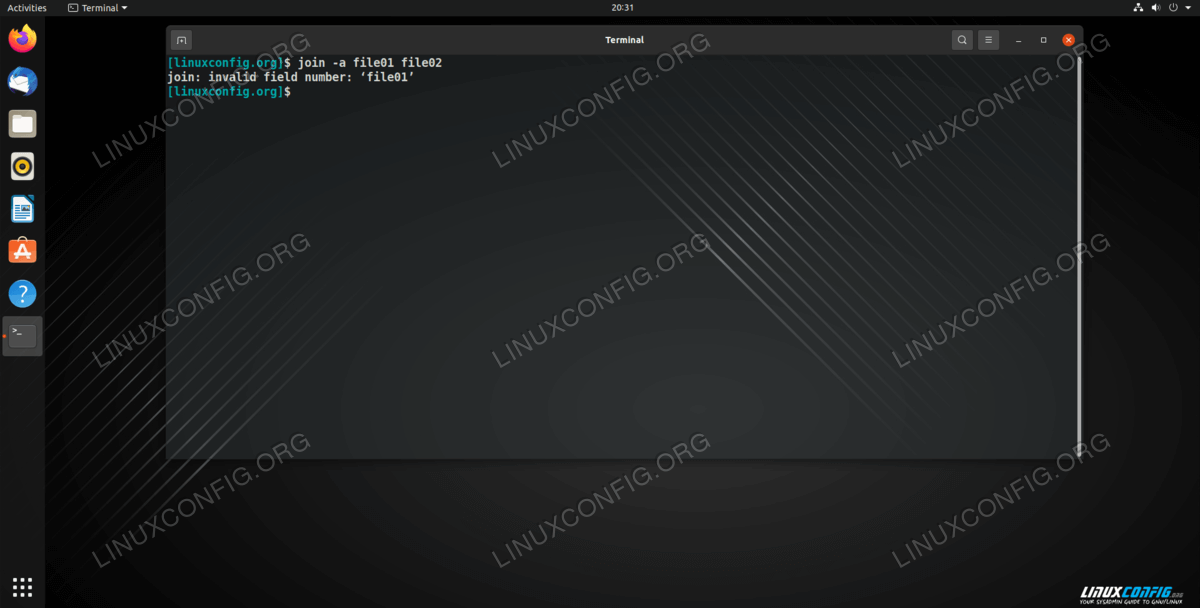Open the clock showing 20:31
Image resolution: width=1200 pixels, height=608 pixels.
click(x=622, y=8)
